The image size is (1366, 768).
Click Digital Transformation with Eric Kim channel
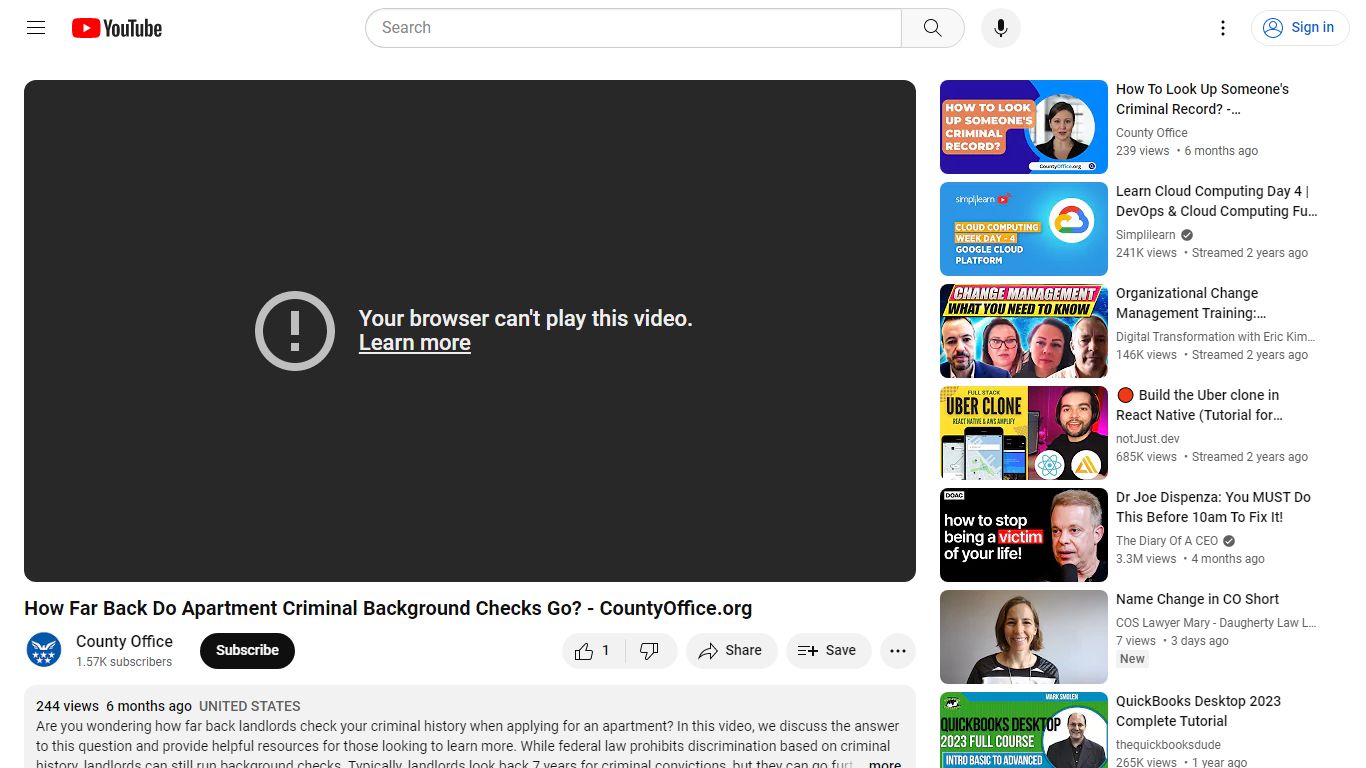[x=1216, y=337]
